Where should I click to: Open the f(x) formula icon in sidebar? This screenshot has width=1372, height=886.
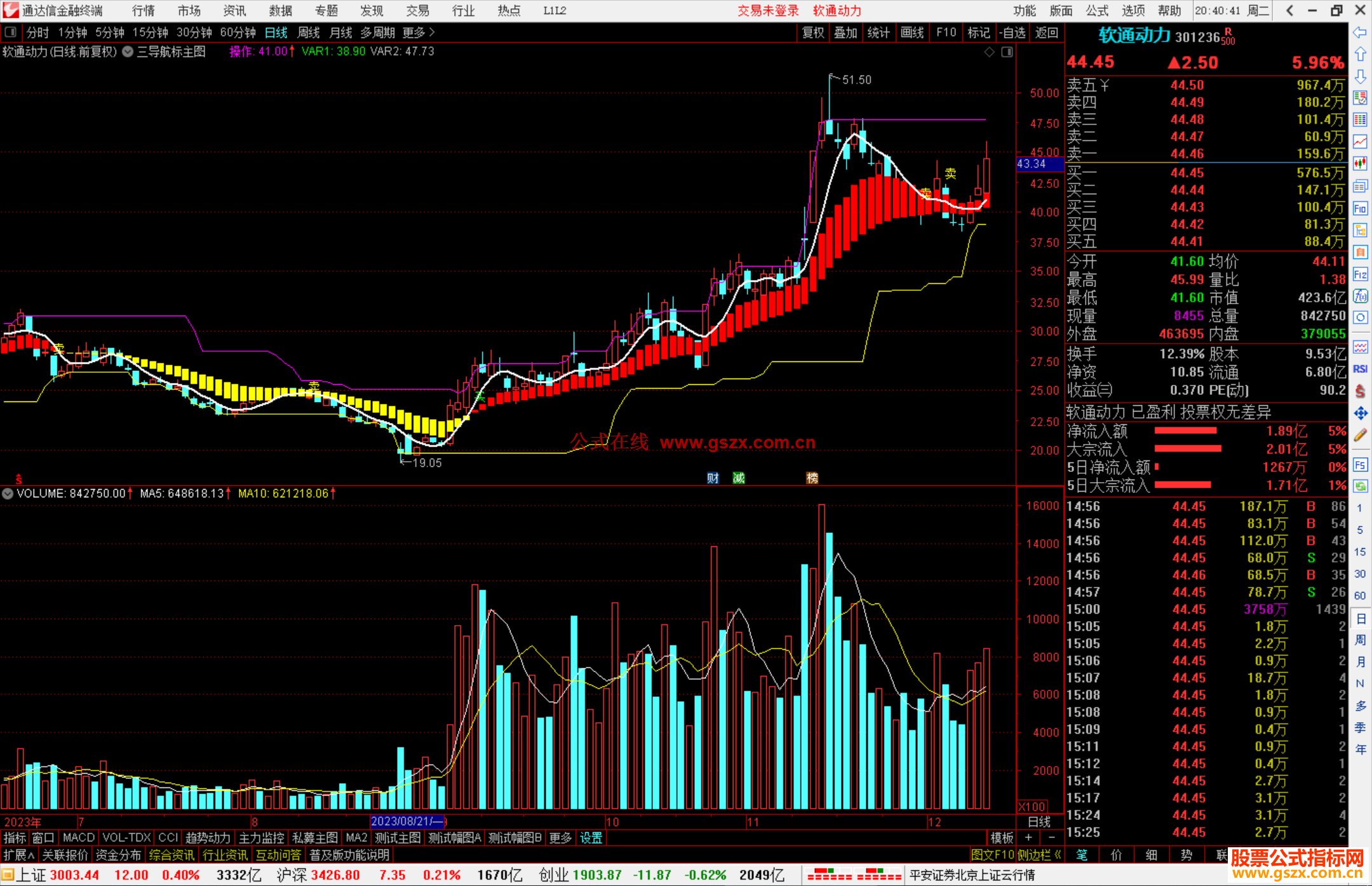(x=1360, y=296)
